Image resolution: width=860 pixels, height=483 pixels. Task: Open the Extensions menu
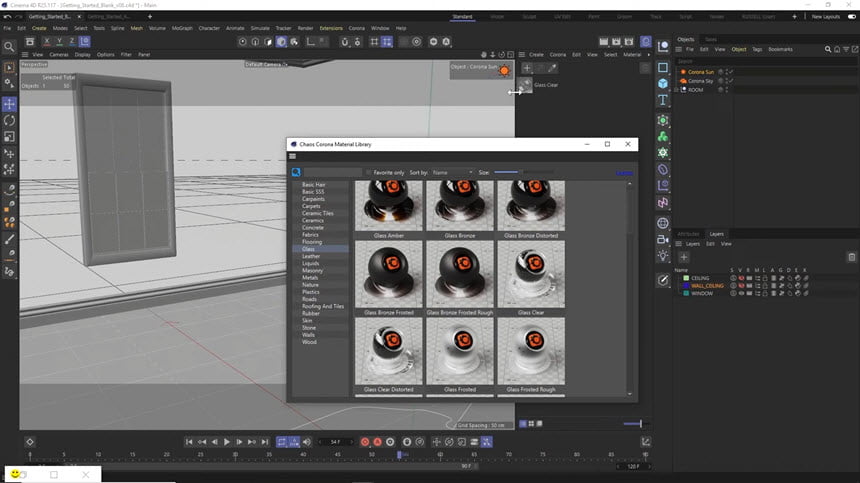click(331, 28)
